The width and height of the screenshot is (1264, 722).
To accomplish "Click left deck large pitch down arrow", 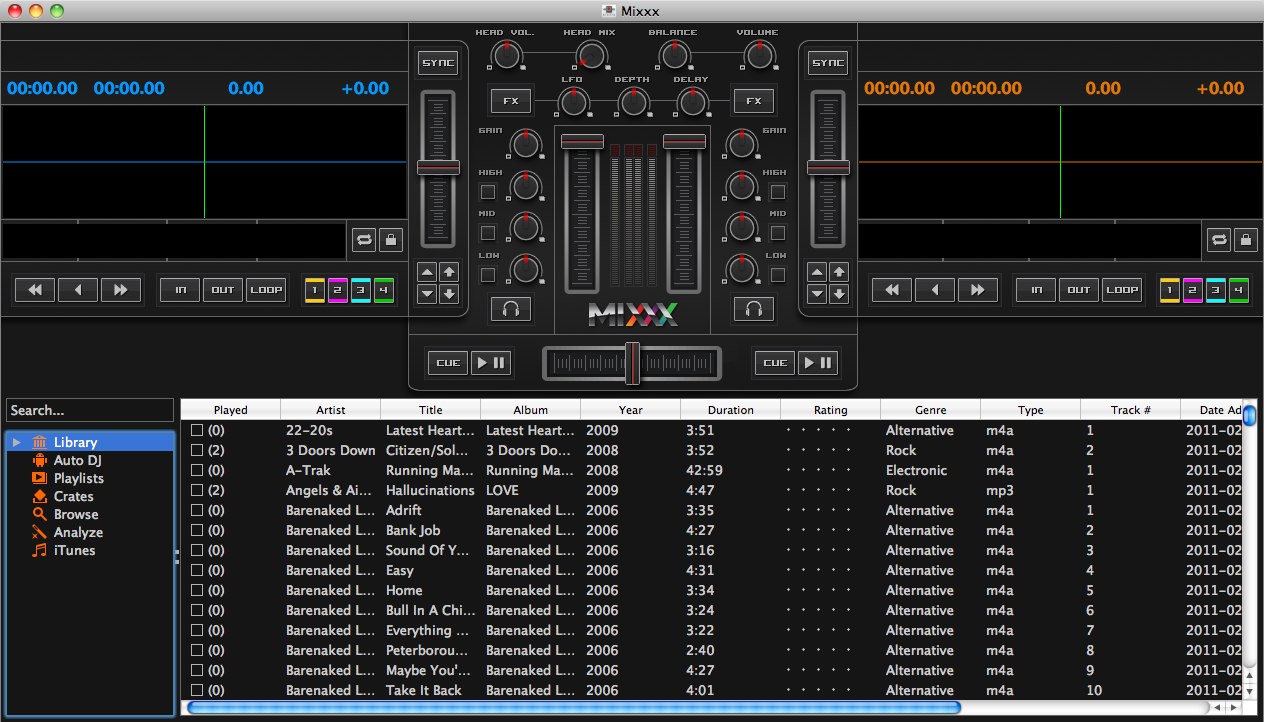I will click(449, 294).
